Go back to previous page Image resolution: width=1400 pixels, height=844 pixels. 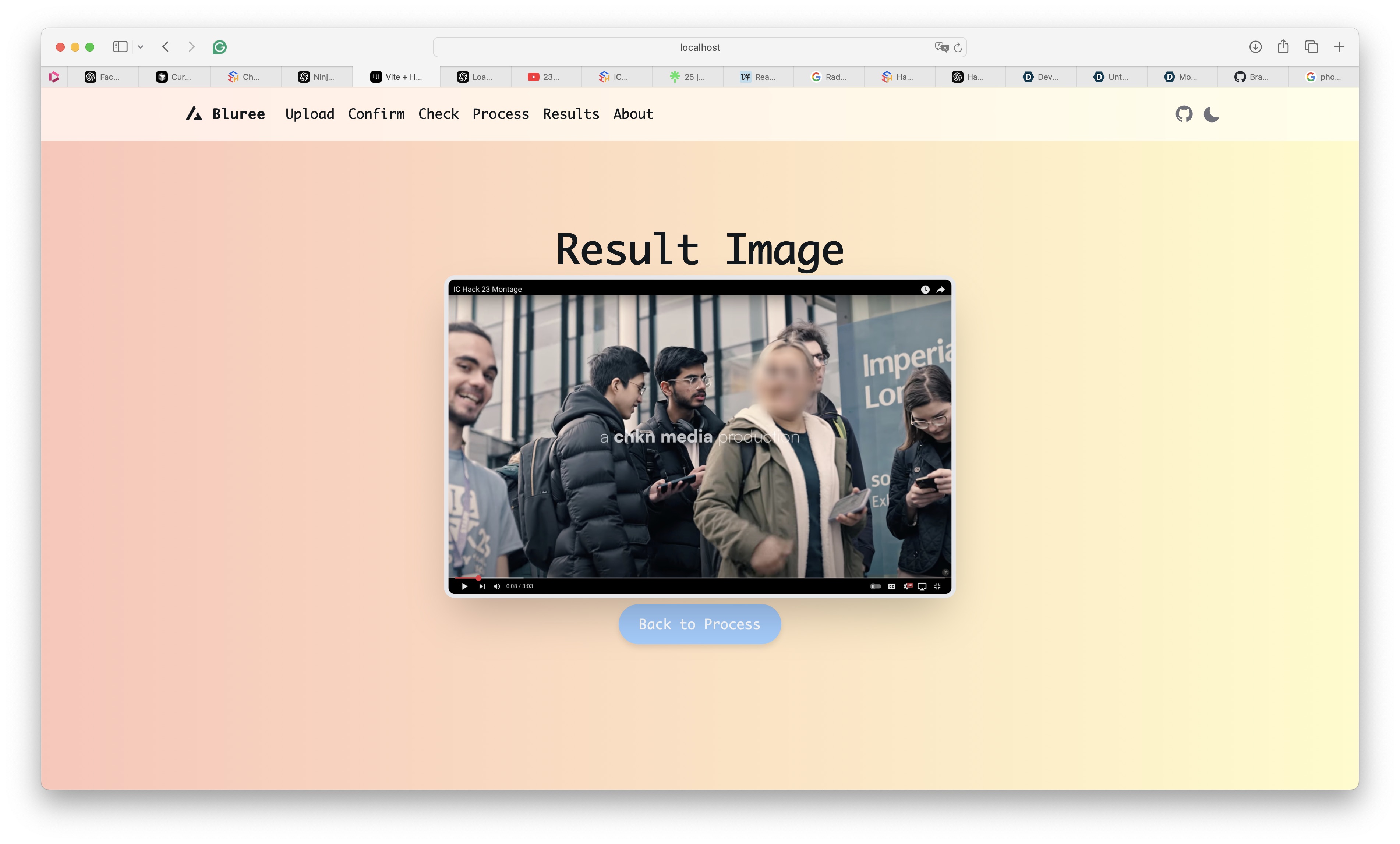point(165,47)
